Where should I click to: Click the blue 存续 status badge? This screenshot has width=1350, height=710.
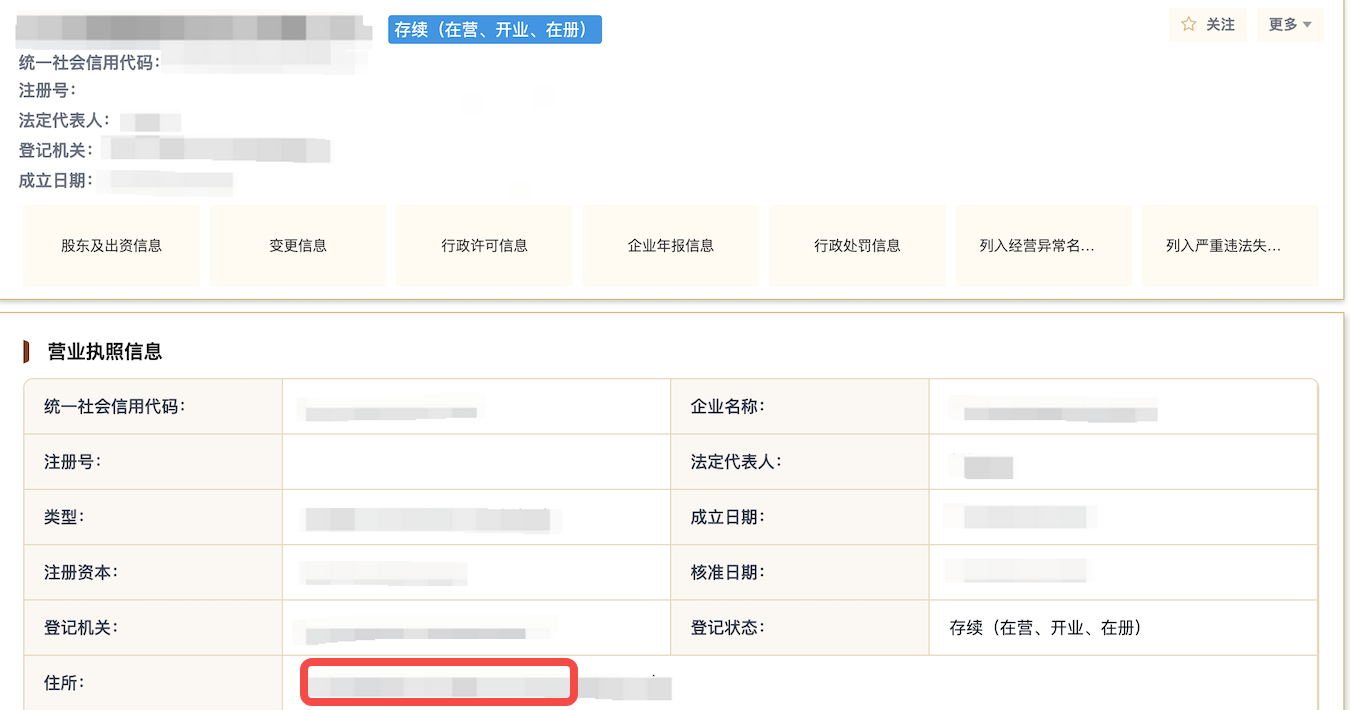coord(495,30)
